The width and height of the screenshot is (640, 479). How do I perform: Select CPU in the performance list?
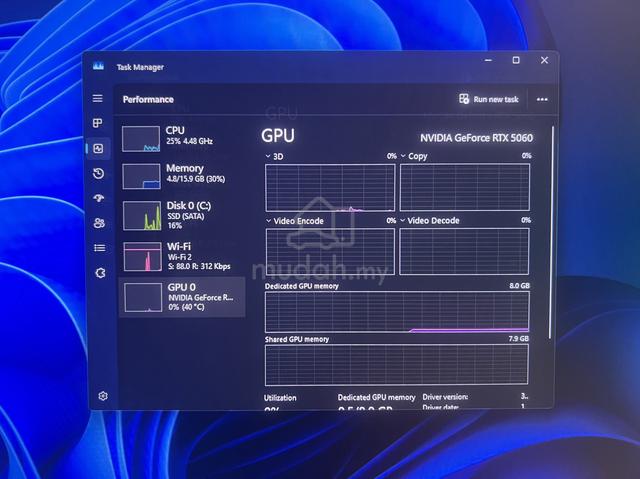pos(182,138)
